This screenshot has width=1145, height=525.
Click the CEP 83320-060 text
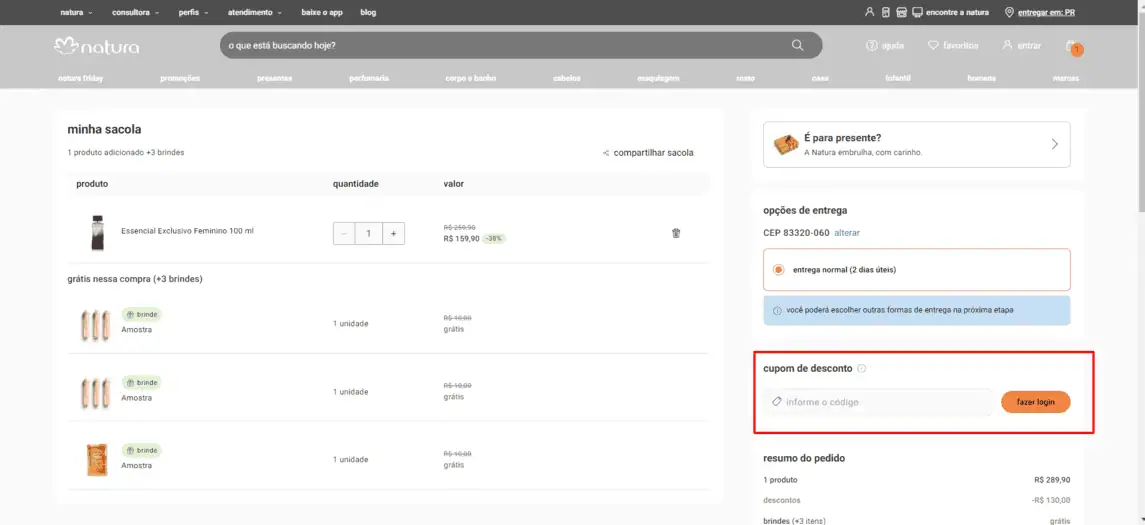(797, 233)
